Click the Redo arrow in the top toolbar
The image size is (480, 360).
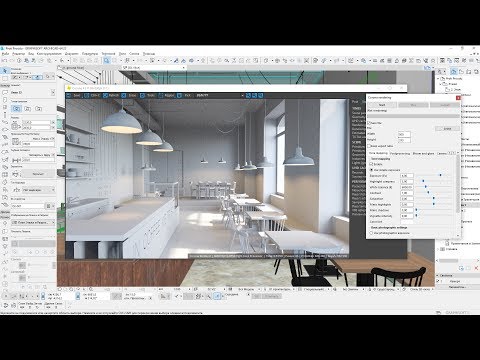(12, 61)
